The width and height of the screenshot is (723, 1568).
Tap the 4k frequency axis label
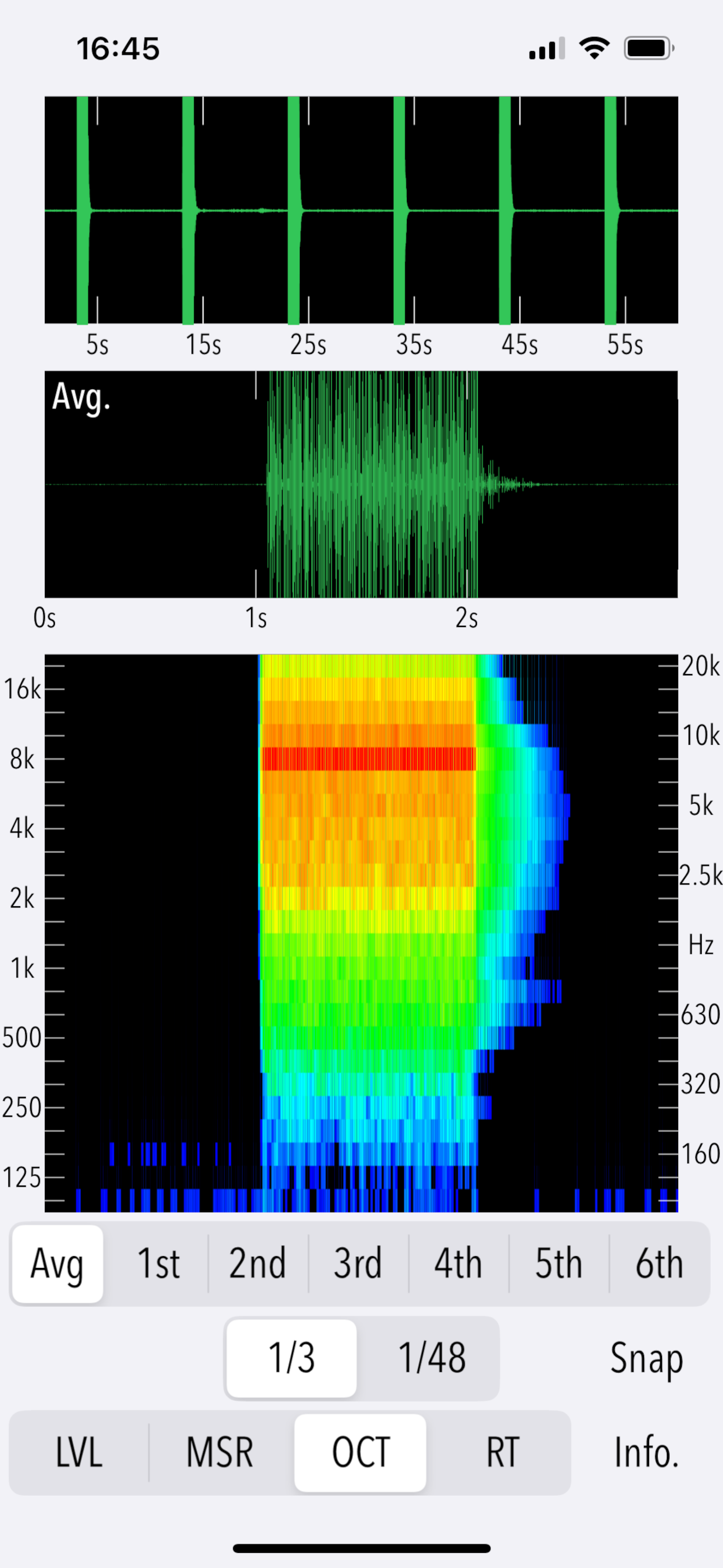(22, 828)
